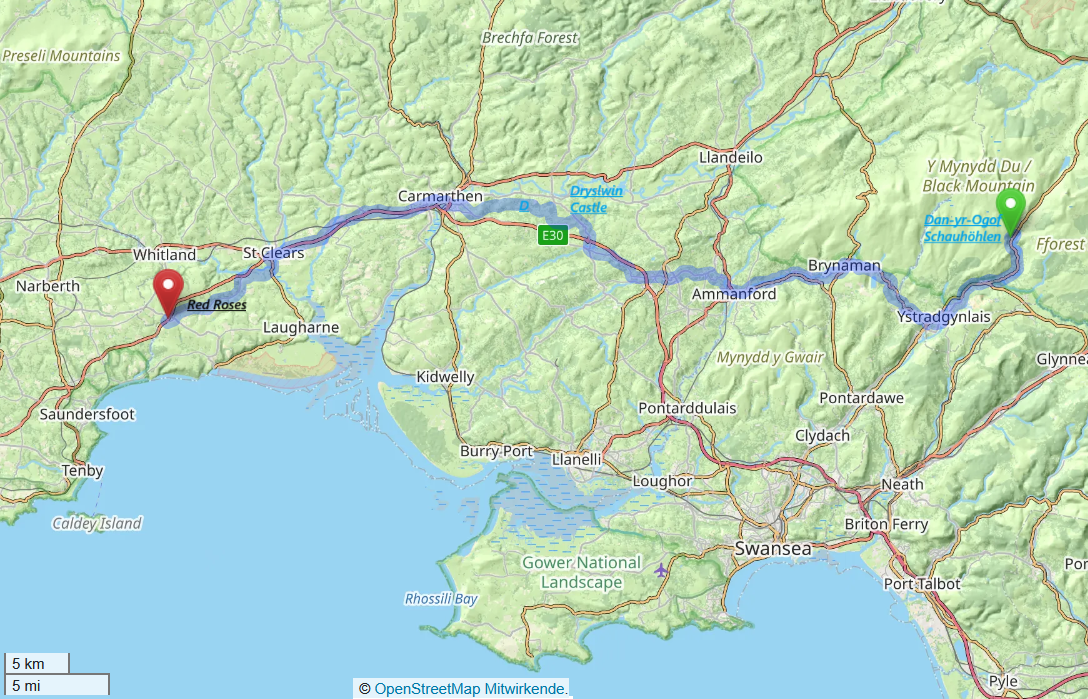Viewport: 1088px width, 699px height.
Task: Click the Carmarthen town label
Action: 440,196
